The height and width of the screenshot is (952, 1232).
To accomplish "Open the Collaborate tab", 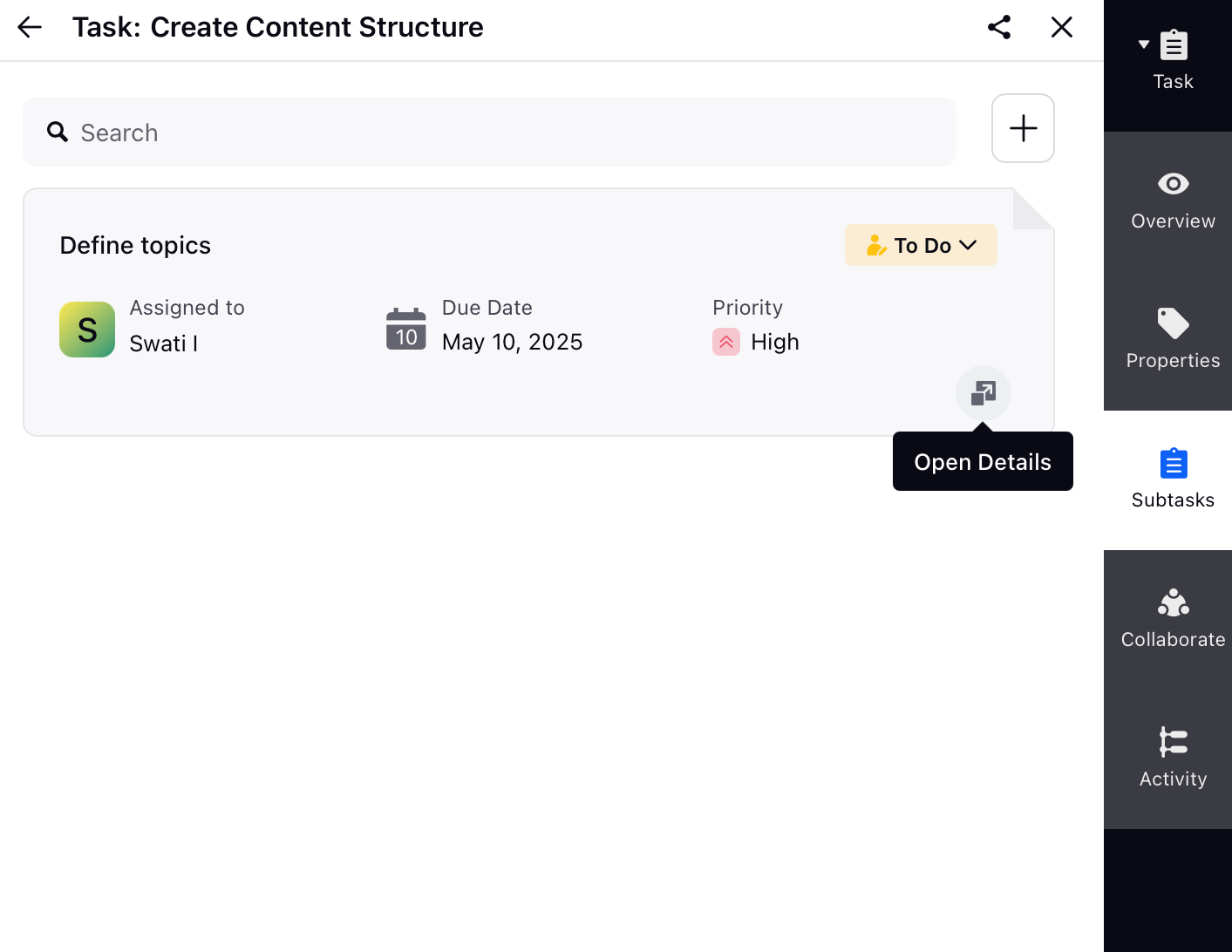I will 1173,620.
